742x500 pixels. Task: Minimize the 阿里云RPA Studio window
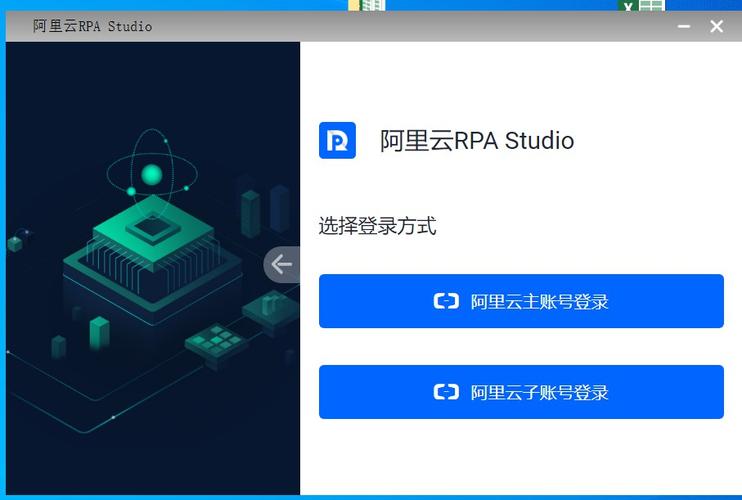[684, 26]
